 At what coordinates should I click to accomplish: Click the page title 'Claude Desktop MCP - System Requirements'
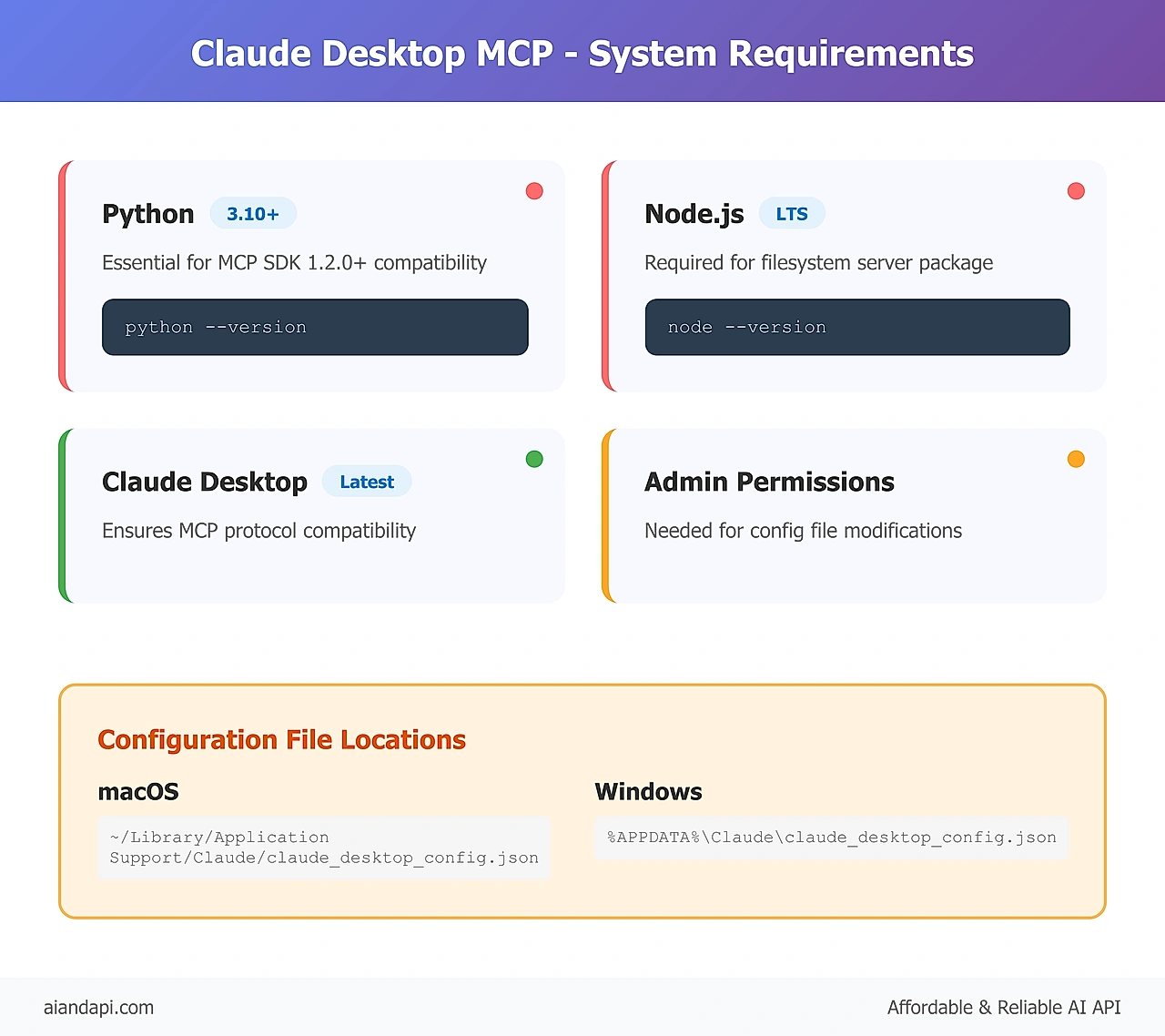[582, 54]
